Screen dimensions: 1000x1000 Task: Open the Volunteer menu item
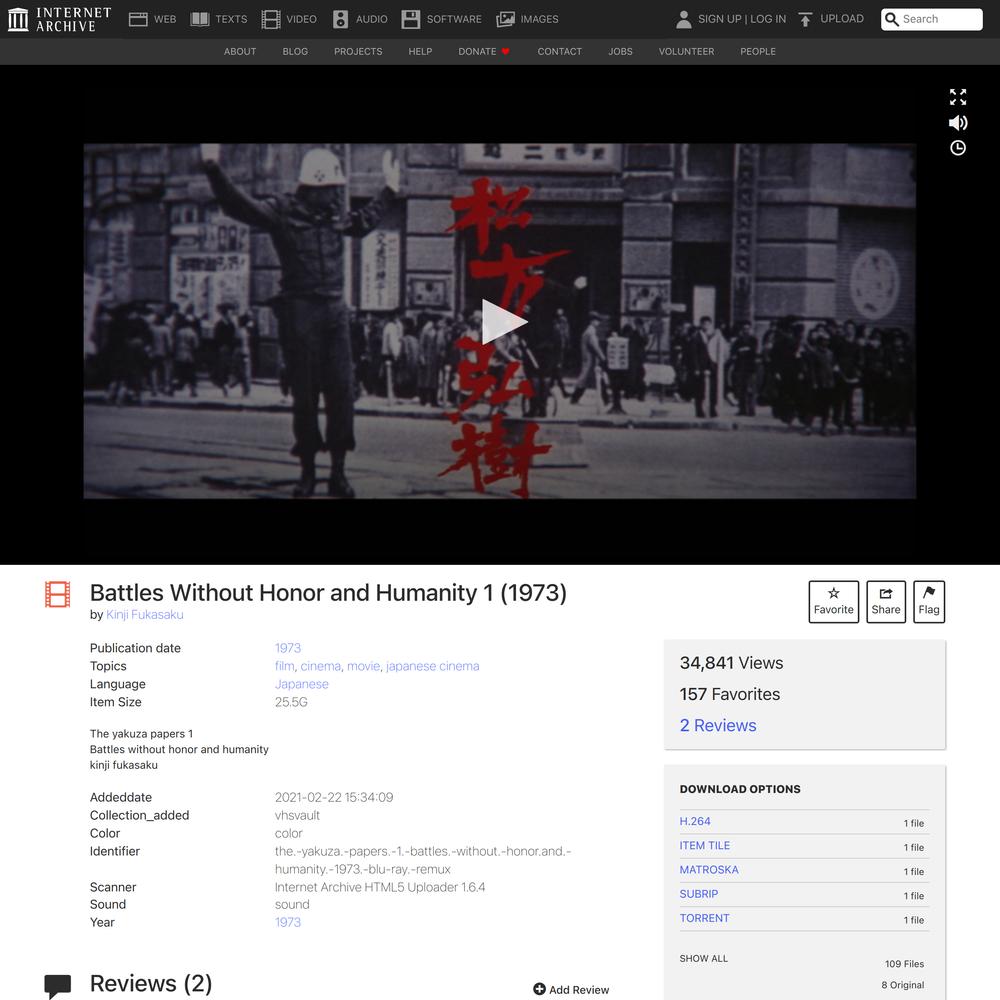tap(686, 52)
